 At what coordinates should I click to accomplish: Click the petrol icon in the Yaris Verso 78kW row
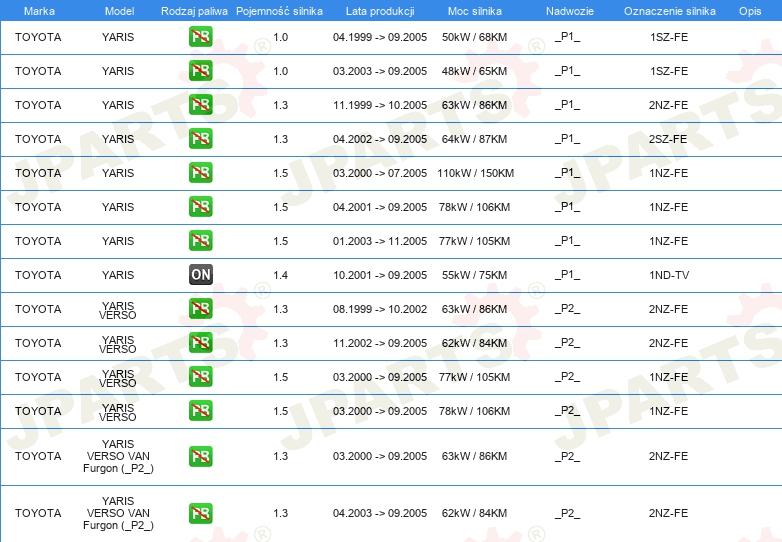pos(200,410)
